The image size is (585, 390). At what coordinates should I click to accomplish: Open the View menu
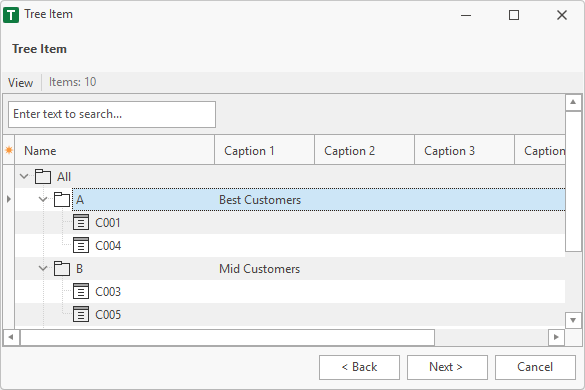[21, 82]
